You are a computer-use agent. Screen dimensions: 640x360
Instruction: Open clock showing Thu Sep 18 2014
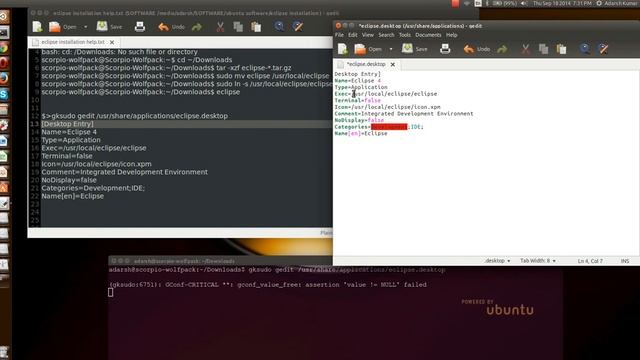pos(562,3)
